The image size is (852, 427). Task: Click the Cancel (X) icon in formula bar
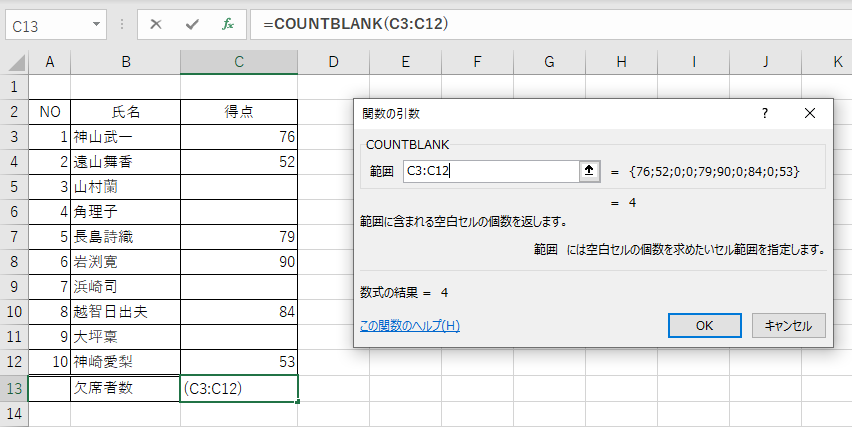[156, 24]
